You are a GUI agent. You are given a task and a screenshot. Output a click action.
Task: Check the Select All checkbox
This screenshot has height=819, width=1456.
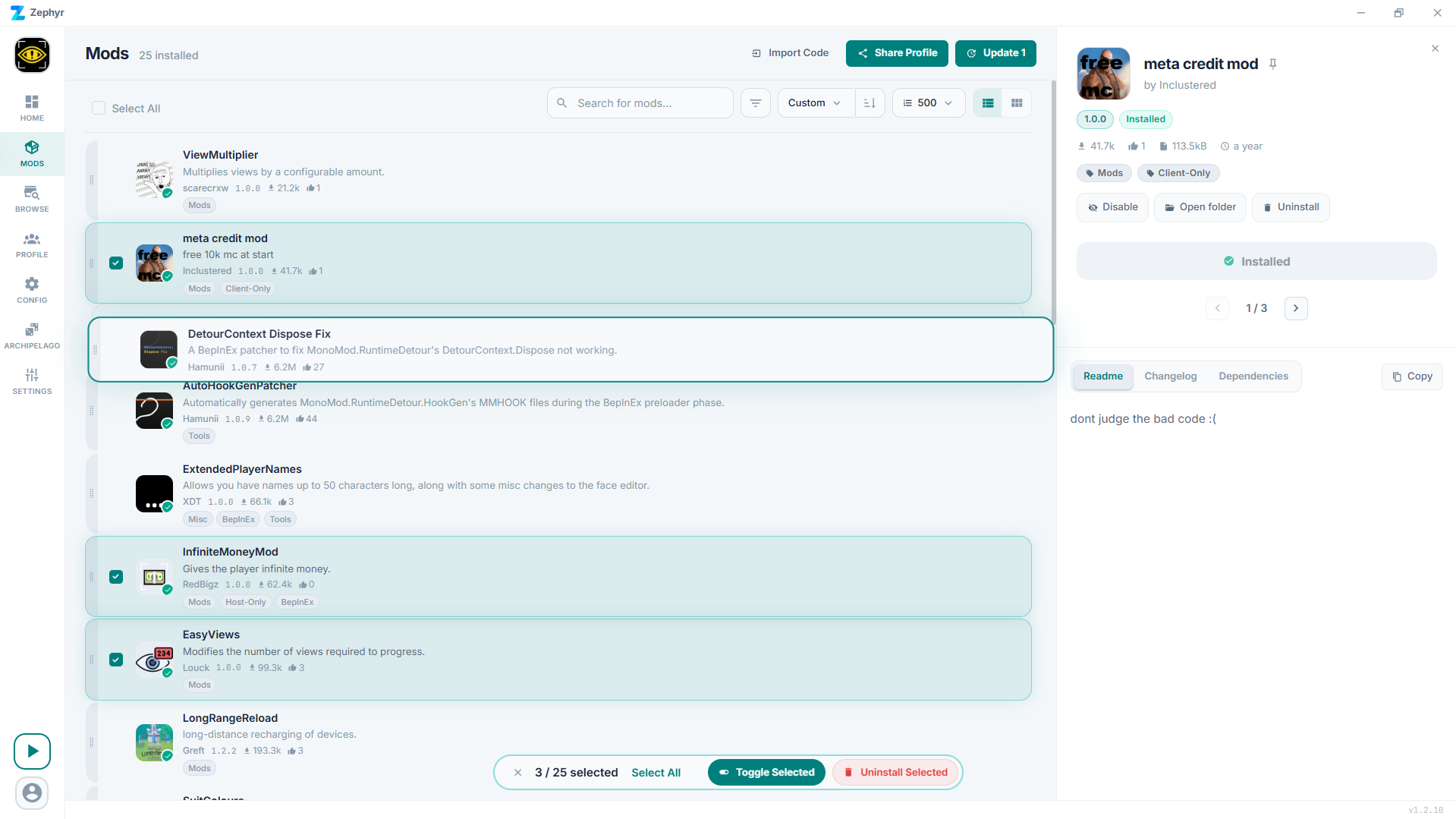(x=99, y=109)
